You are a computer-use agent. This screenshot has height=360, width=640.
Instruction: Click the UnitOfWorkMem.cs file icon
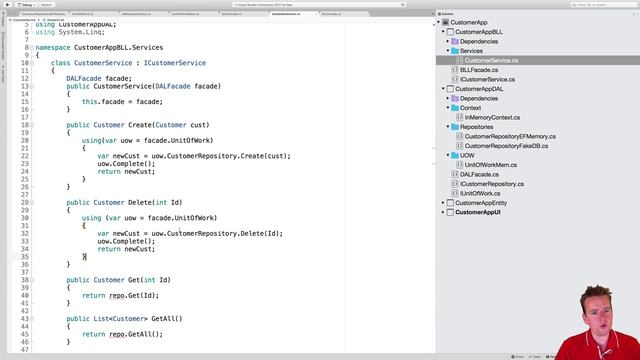tap(460, 165)
